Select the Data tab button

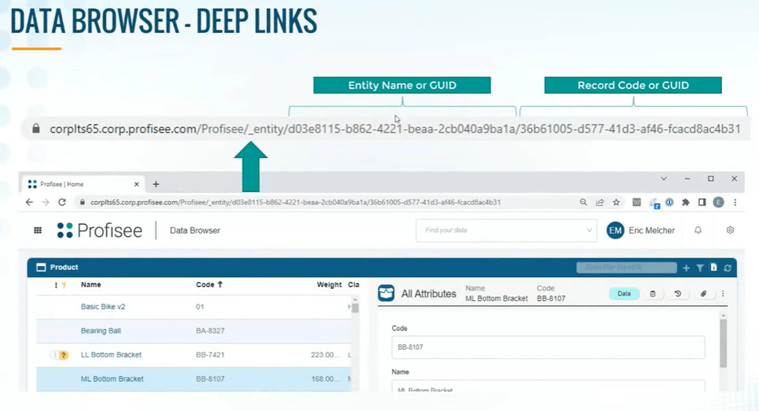(x=624, y=294)
